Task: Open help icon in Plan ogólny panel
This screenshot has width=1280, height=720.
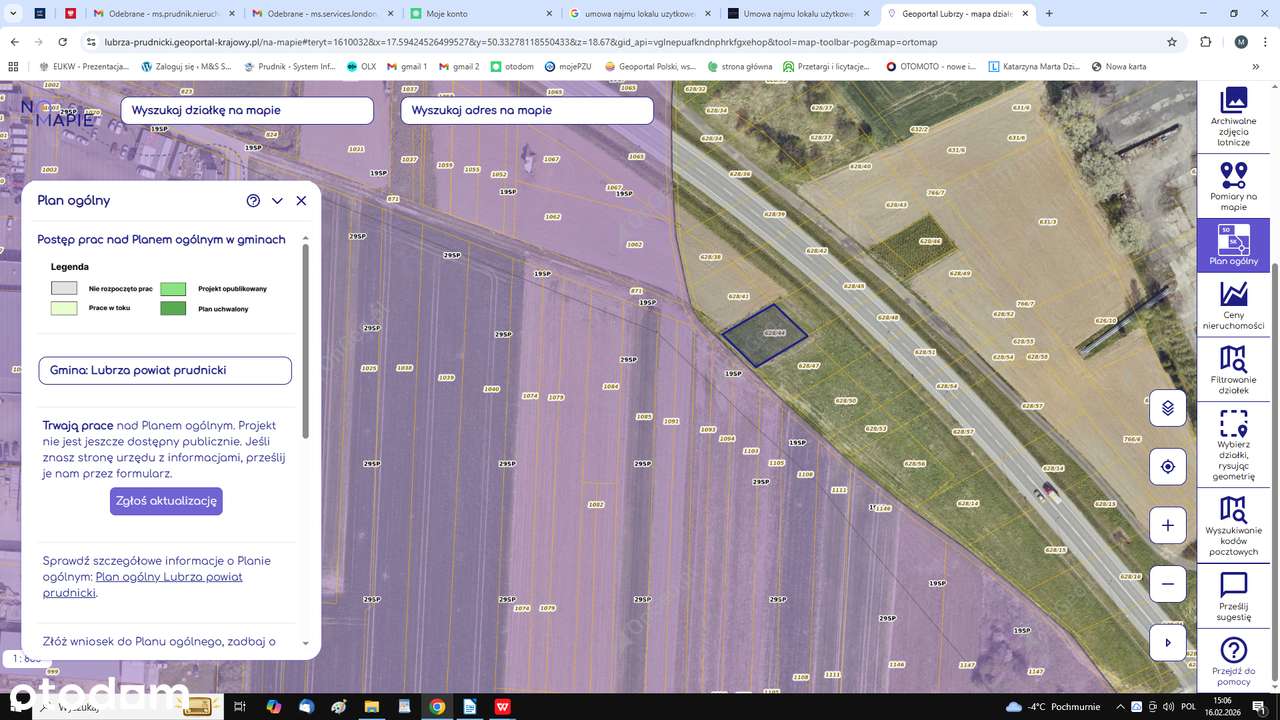Action: [x=253, y=200]
